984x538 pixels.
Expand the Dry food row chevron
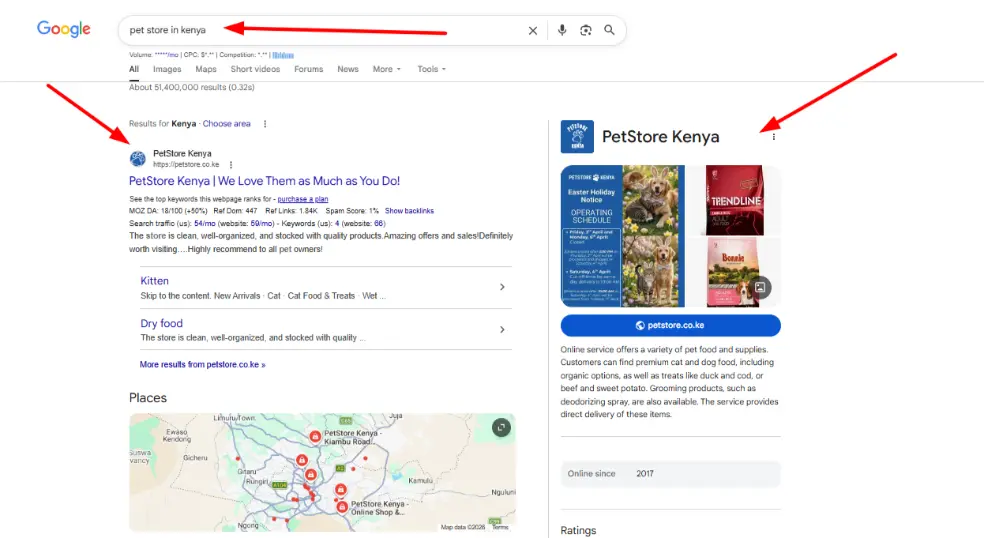coord(502,329)
